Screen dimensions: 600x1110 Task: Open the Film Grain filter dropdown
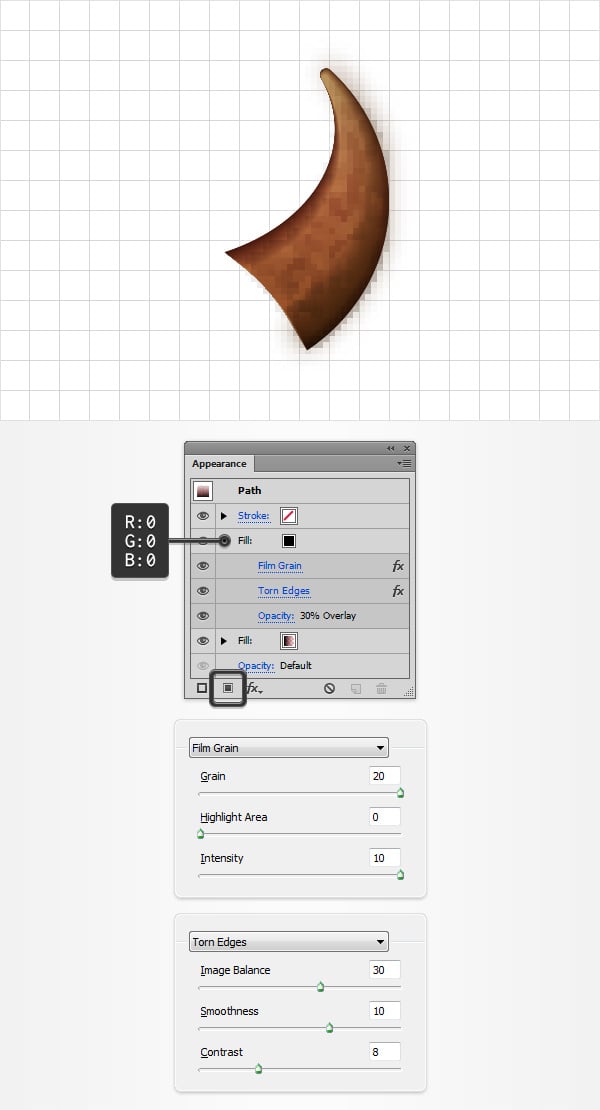pyautogui.click(x=289, y=748)
